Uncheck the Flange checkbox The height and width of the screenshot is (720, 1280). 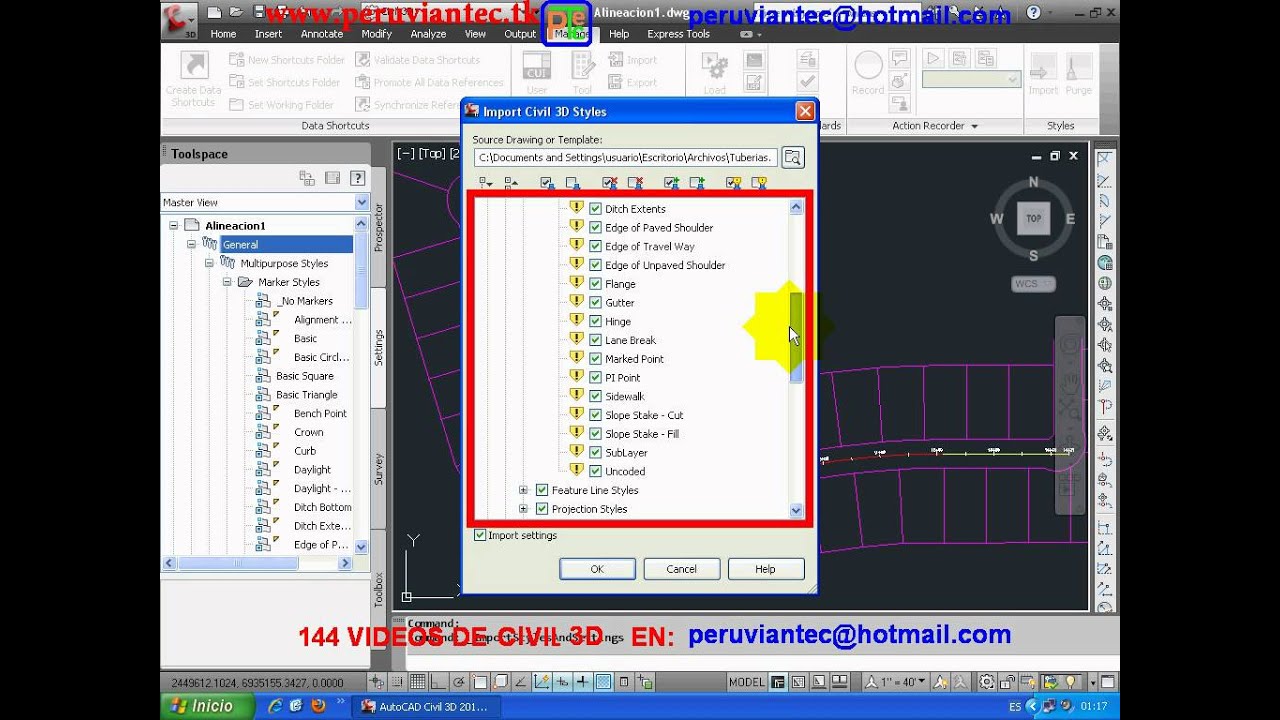(x=596, y=284)
